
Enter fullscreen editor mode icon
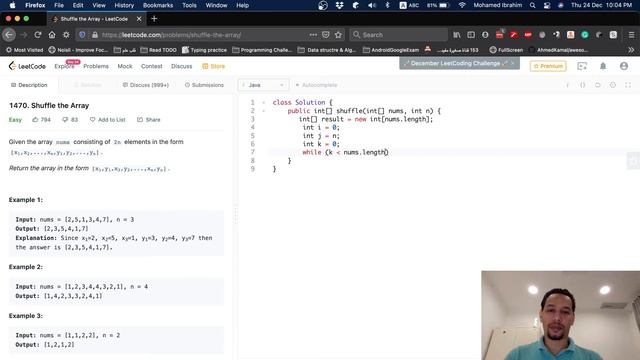628,85
